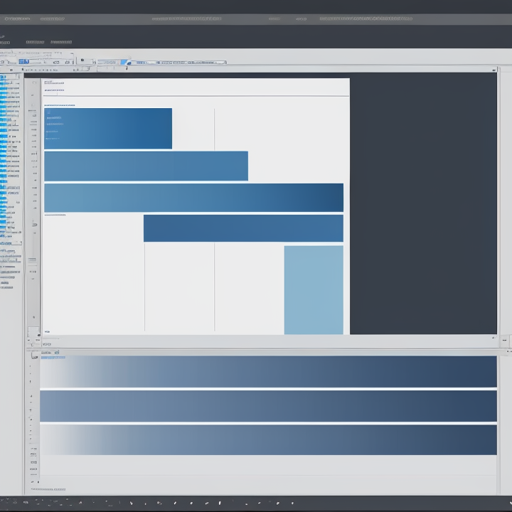Click the small icon at canvas bottom-right corner
The width and height of the screenshot is (512, 512).
pos(493,338)
